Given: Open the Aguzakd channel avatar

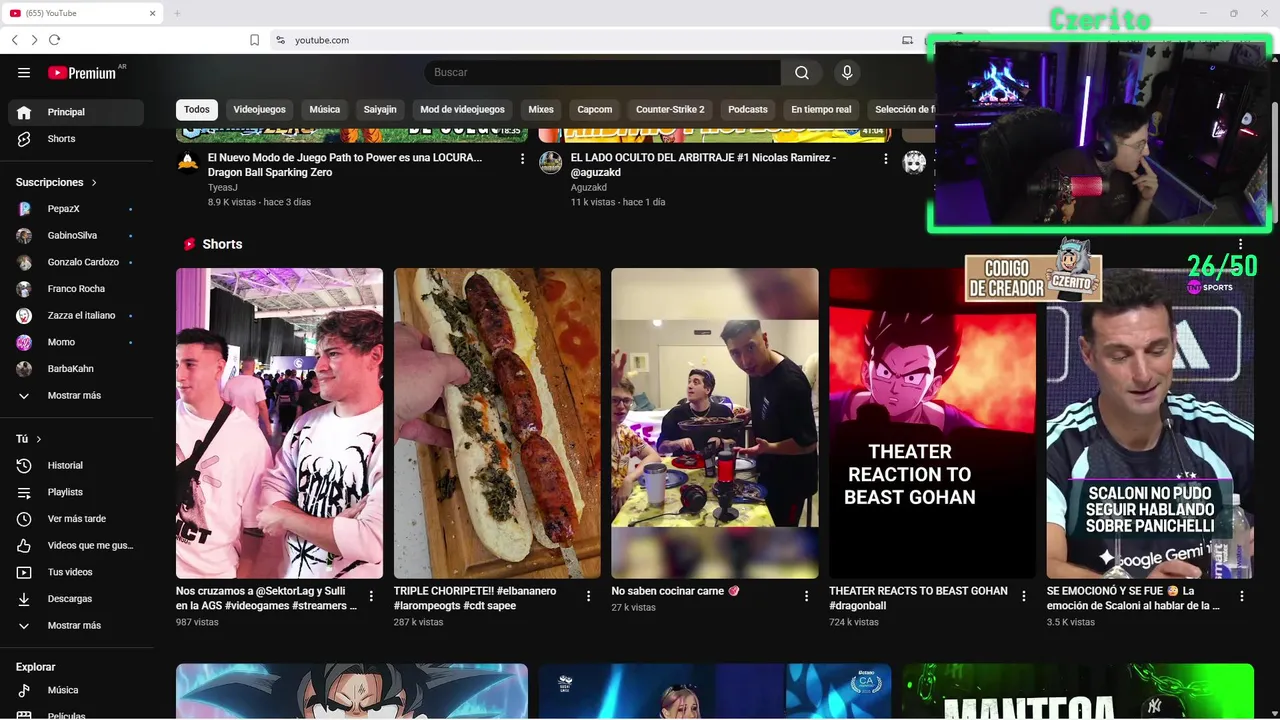Looking at the screenshot, I should pos(551,163).
